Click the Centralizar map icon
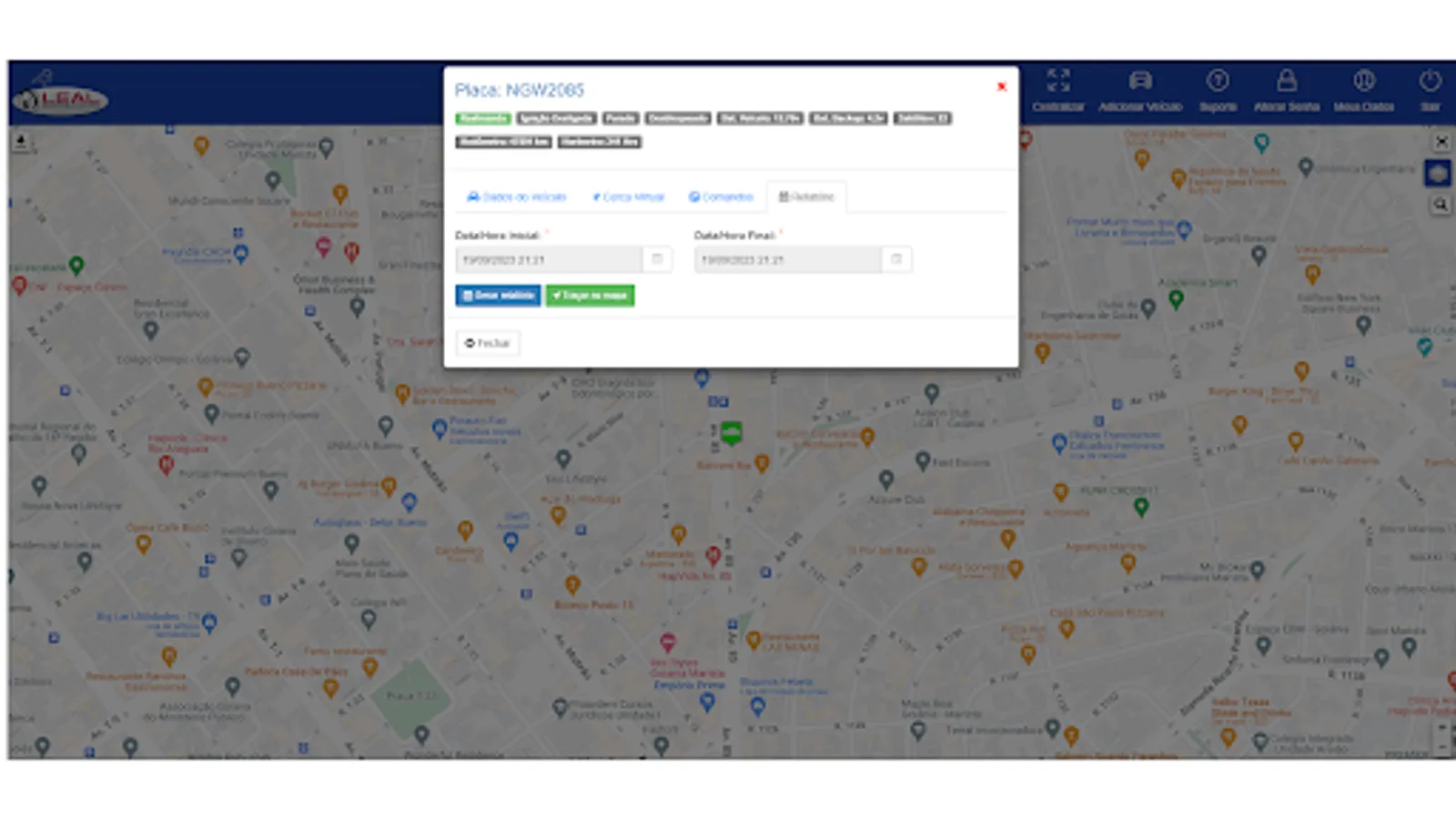The width and height of the screenshot is (1456, 819). click(1058, 83)
